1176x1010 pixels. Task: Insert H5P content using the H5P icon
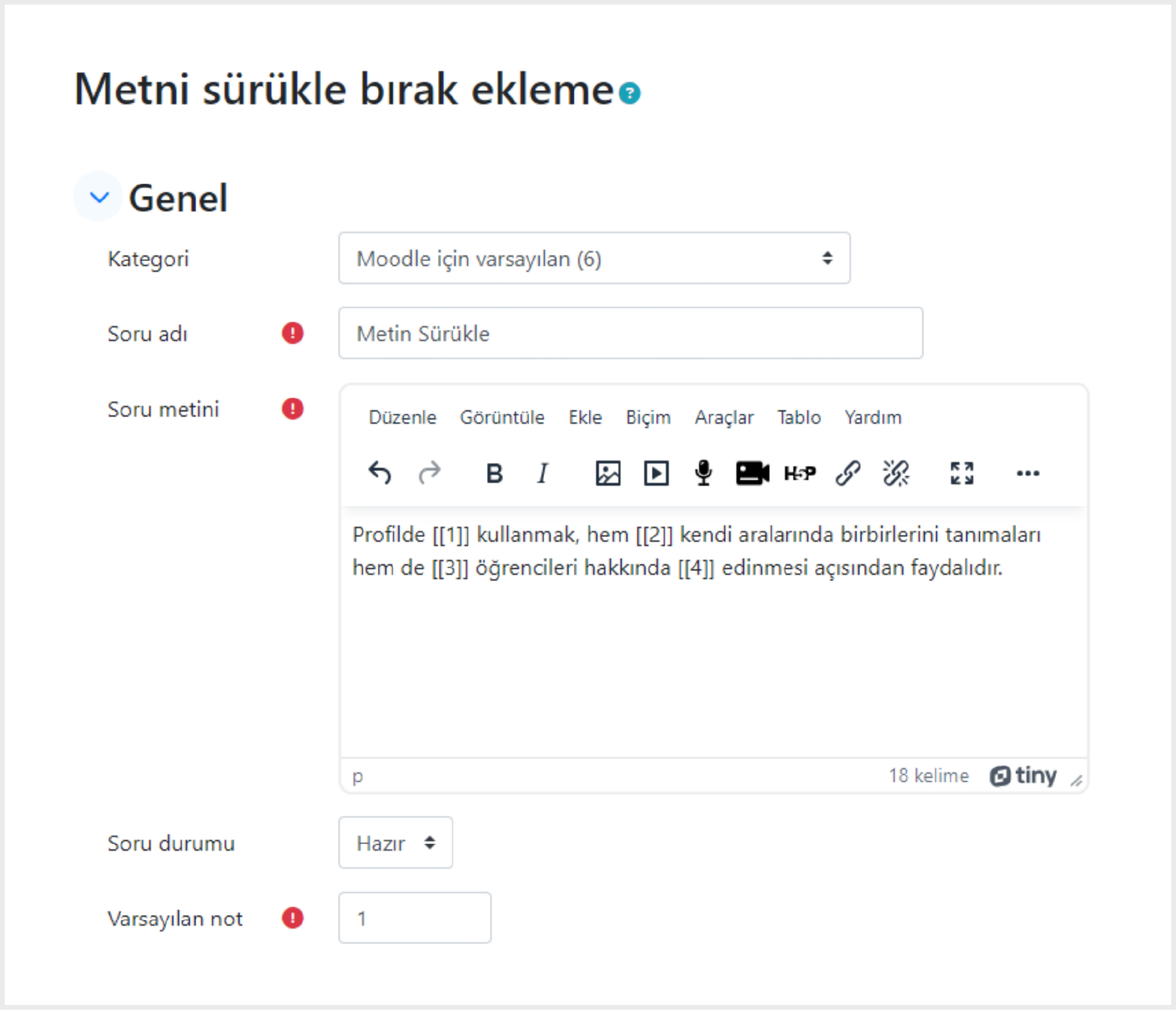tap(800, 473)
